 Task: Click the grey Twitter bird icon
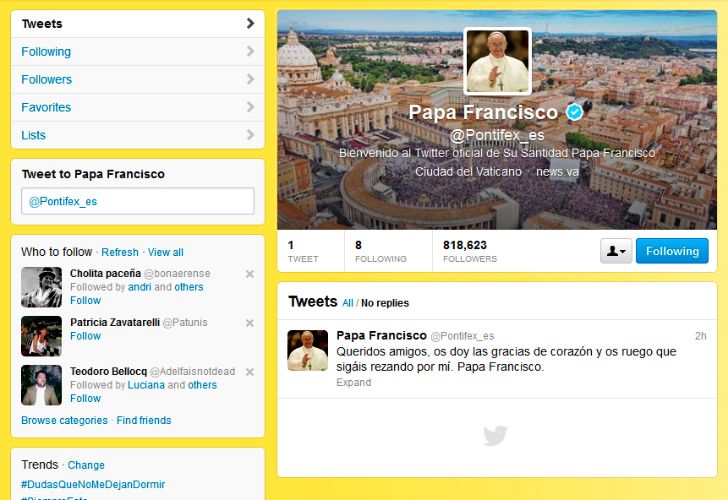(495, 435)
